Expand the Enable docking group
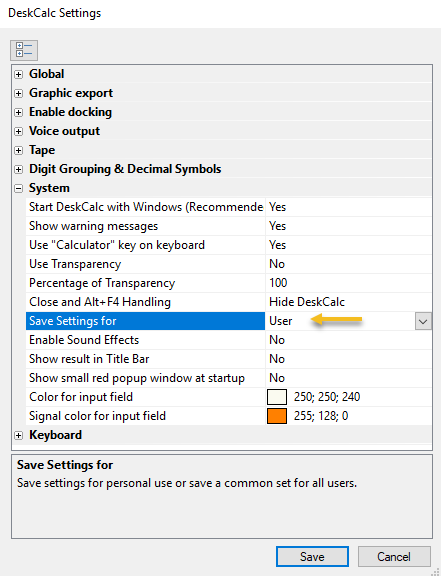 (x=18, y=112)
